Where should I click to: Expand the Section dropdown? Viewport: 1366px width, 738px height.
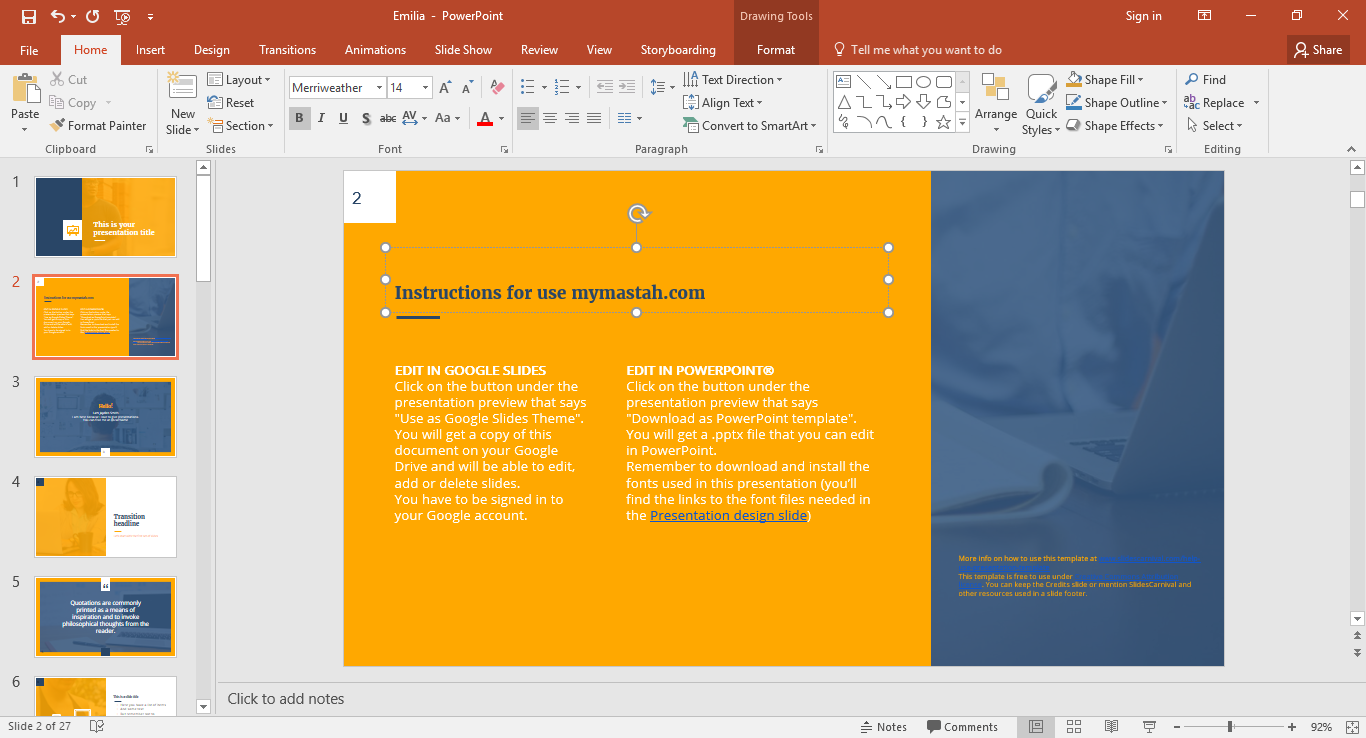(241, 126)
